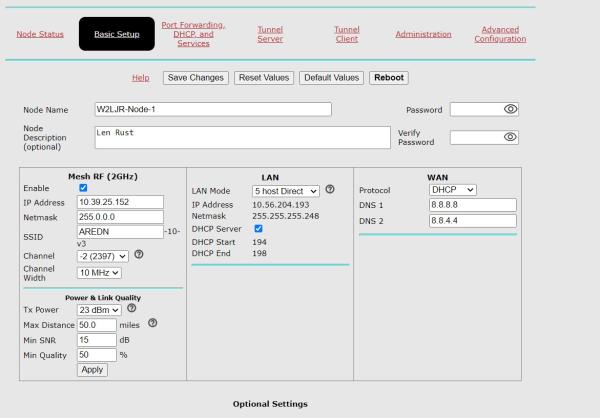Open the LAN Mode 5 host Direct dropdown
The width and height of the screenshot is (600, 418).
(x=286, y=191)
